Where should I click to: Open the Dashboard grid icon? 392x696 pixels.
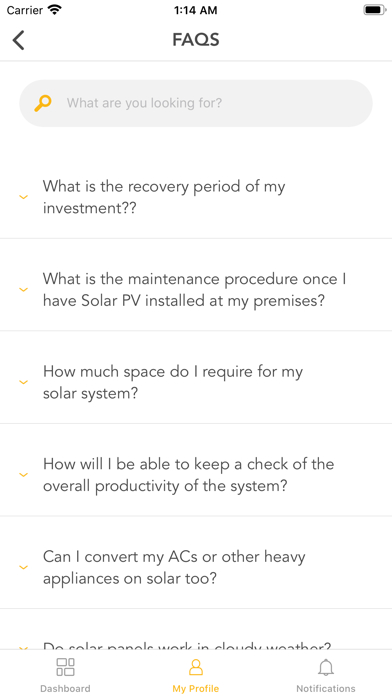point(65,667)
